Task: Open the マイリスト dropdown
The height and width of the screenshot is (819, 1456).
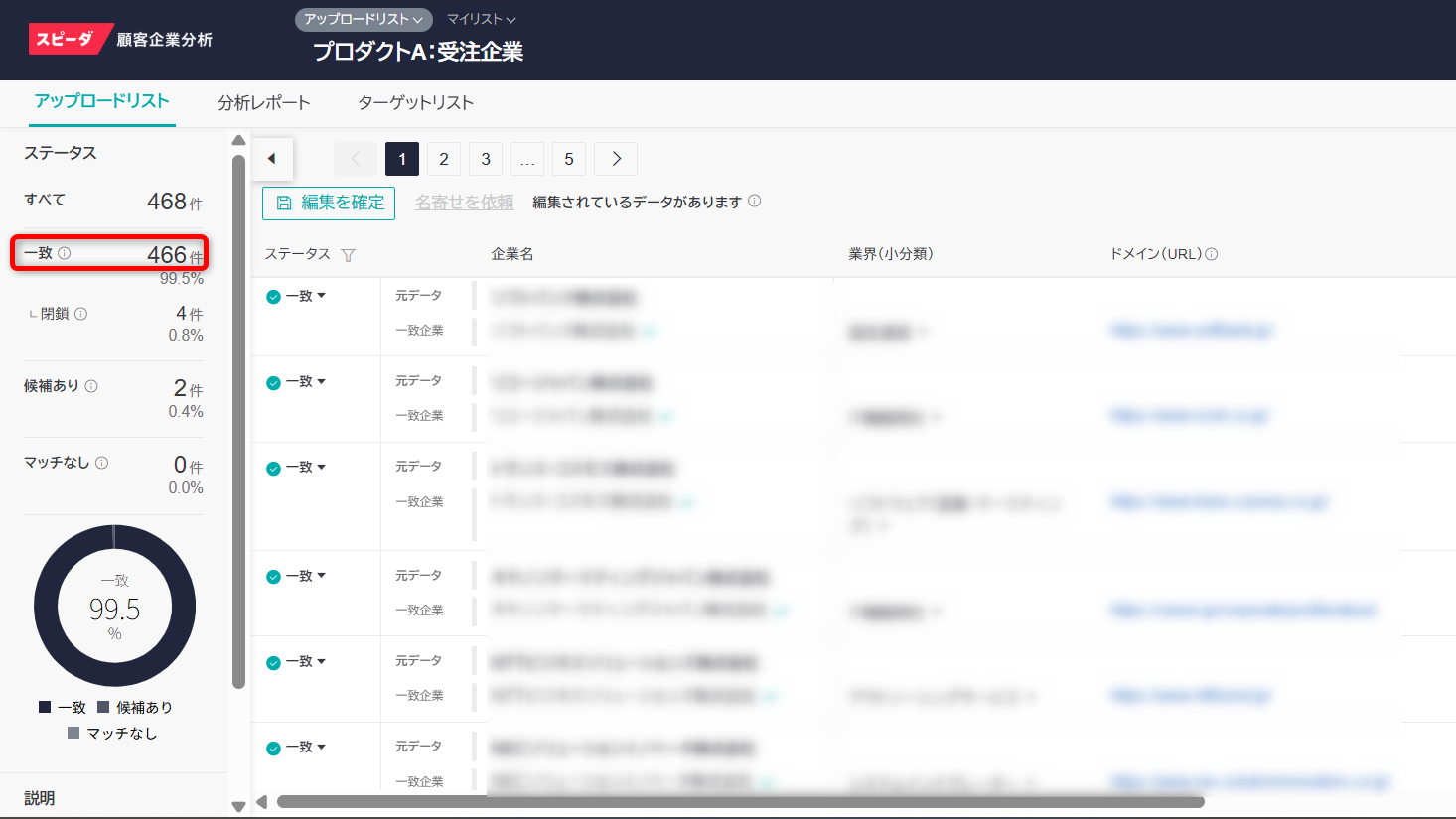Action: 481,19
